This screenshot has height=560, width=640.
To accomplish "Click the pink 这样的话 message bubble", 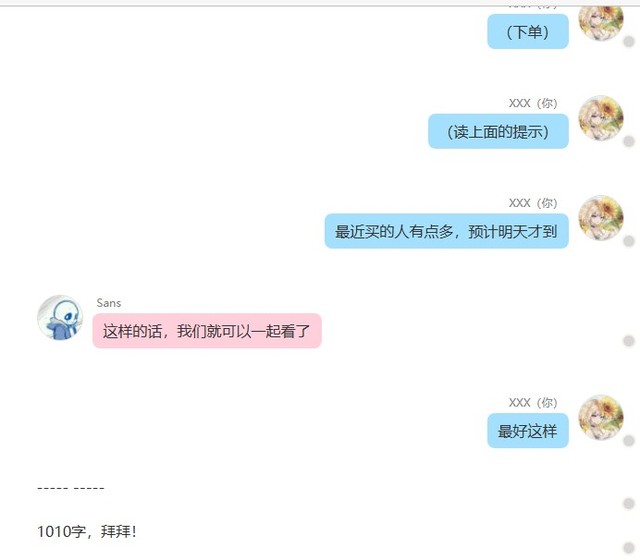I will [x=207, y=331].
